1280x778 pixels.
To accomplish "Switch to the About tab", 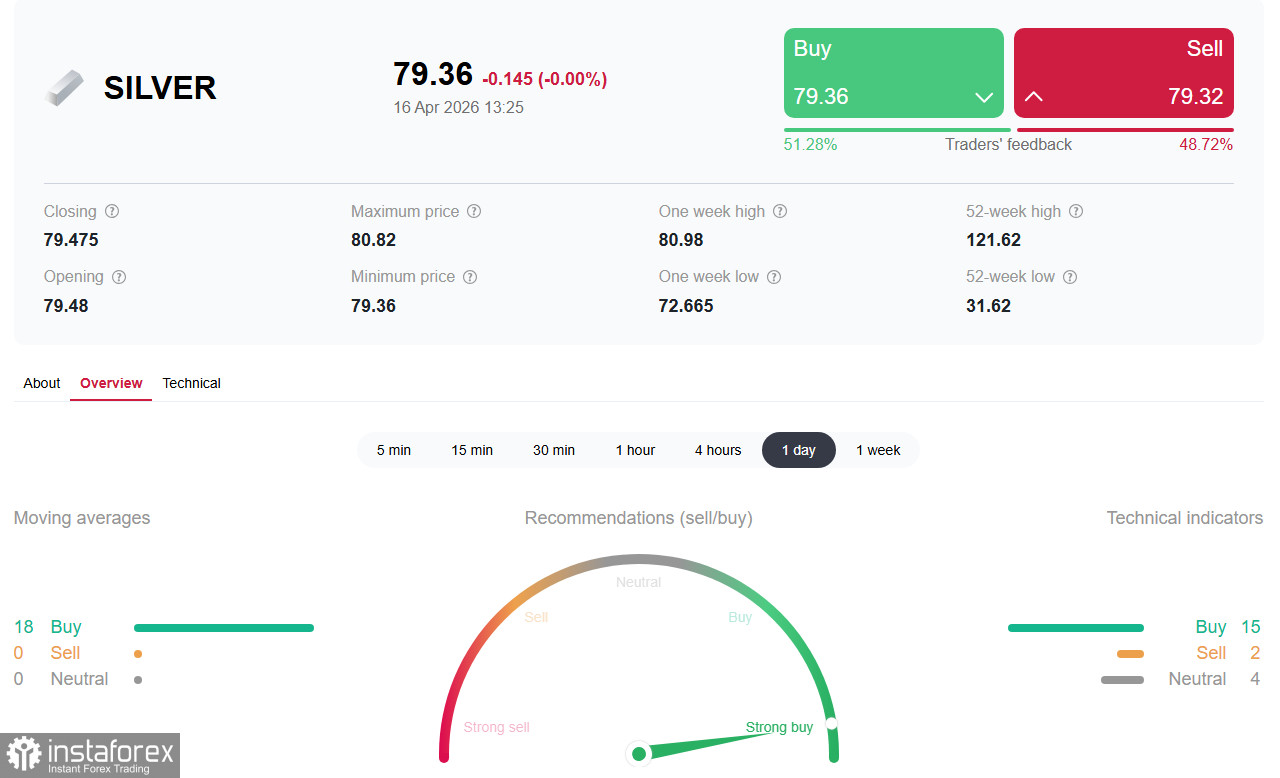I will [42, 383].
